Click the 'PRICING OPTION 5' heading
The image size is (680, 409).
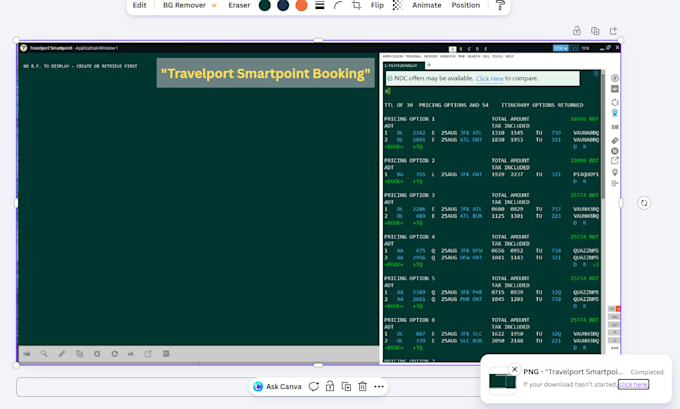[409, 278]
